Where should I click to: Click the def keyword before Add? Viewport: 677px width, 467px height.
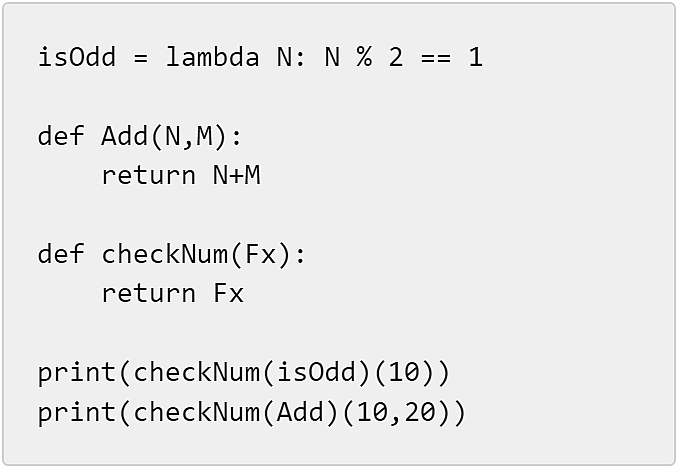pos(60,136)
